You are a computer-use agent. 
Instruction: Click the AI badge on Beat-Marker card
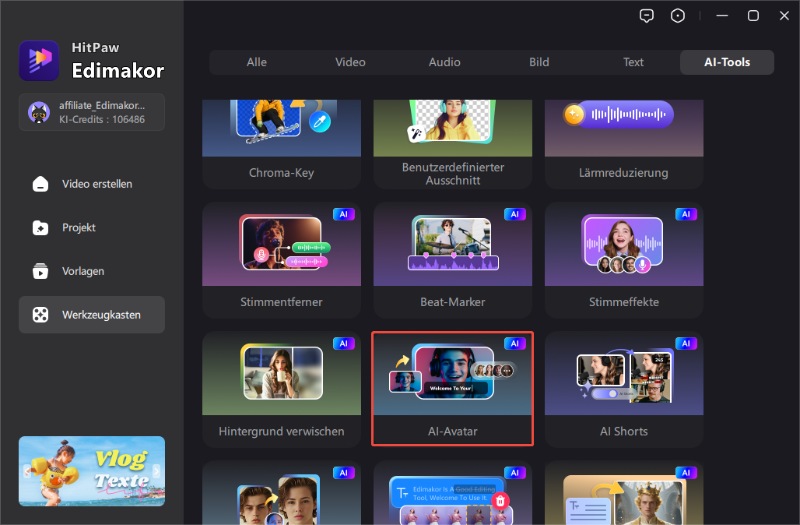pyautogui.click(x=515, y=214)
